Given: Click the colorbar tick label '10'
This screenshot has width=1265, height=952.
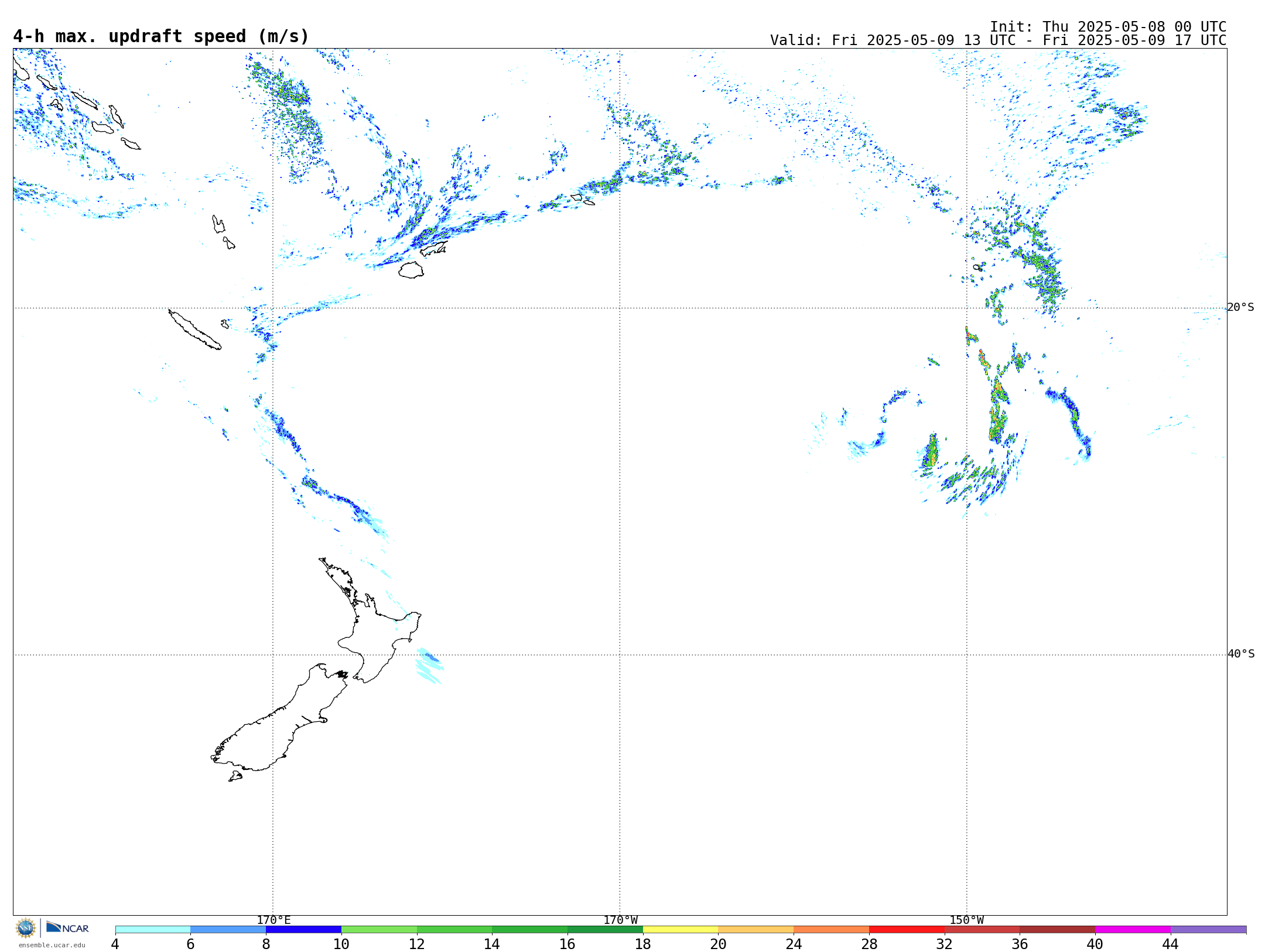Looking at the screenshot, I should [x=341, y=944].
